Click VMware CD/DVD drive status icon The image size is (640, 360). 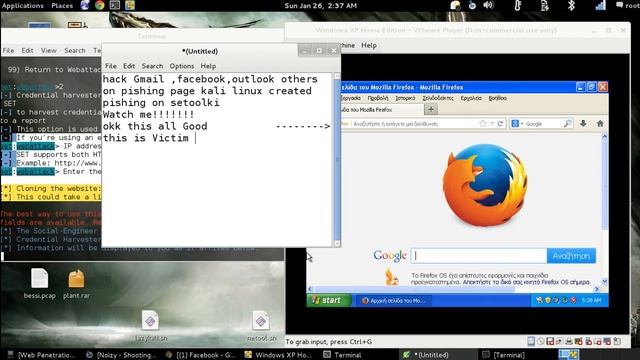coord(540,341)
